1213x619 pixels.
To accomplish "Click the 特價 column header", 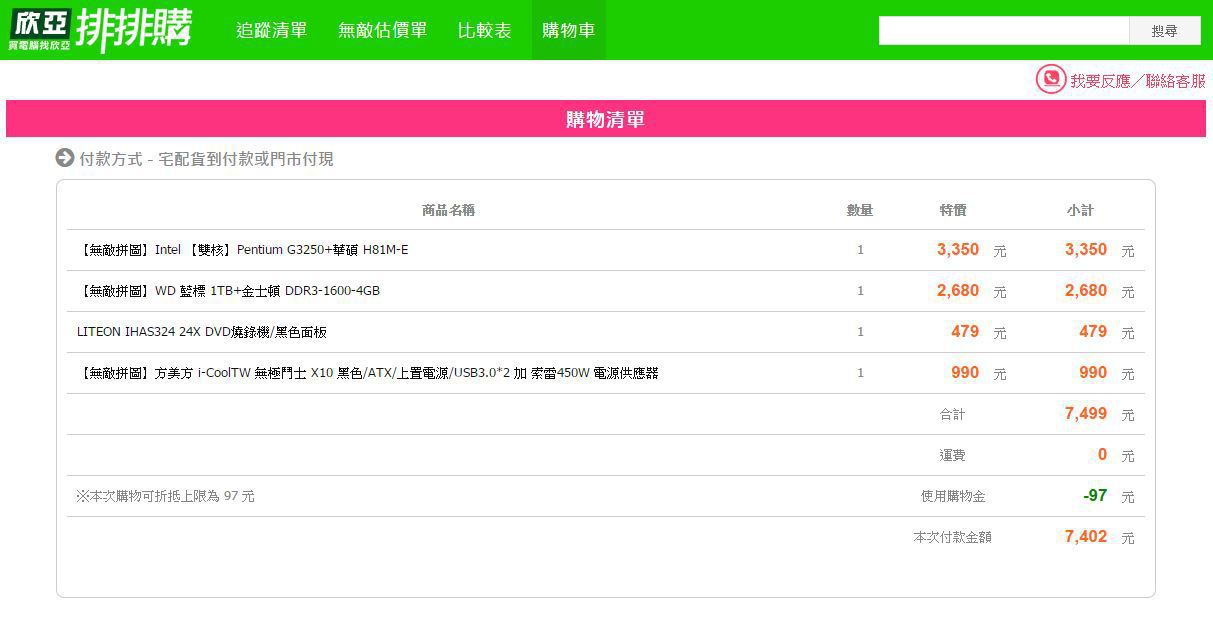I will [x=953, y=210].
